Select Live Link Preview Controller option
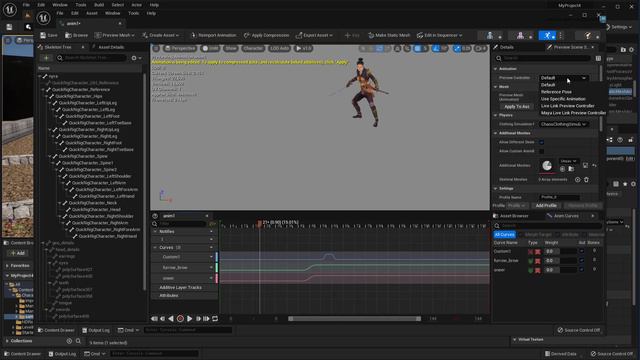640x360 pixels. pos(567,106)
